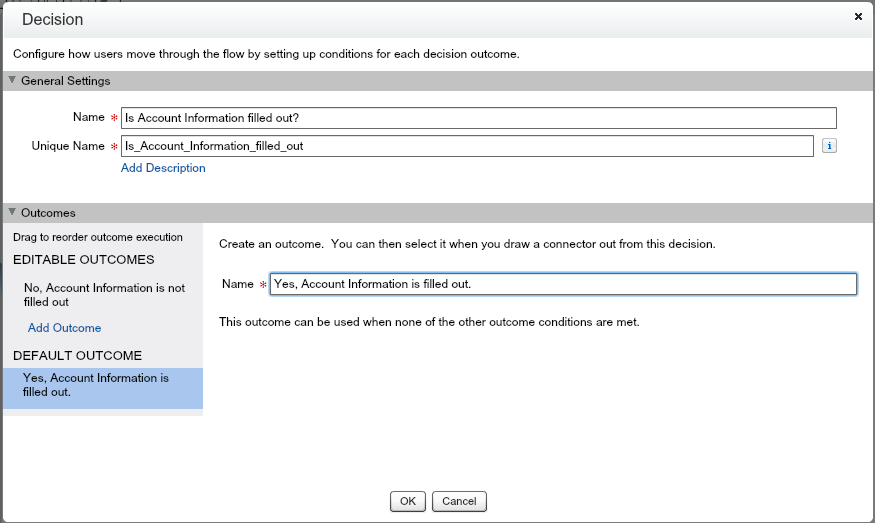Click the Add Outcome link
This screenshot has width=875, height=523.
64,328
